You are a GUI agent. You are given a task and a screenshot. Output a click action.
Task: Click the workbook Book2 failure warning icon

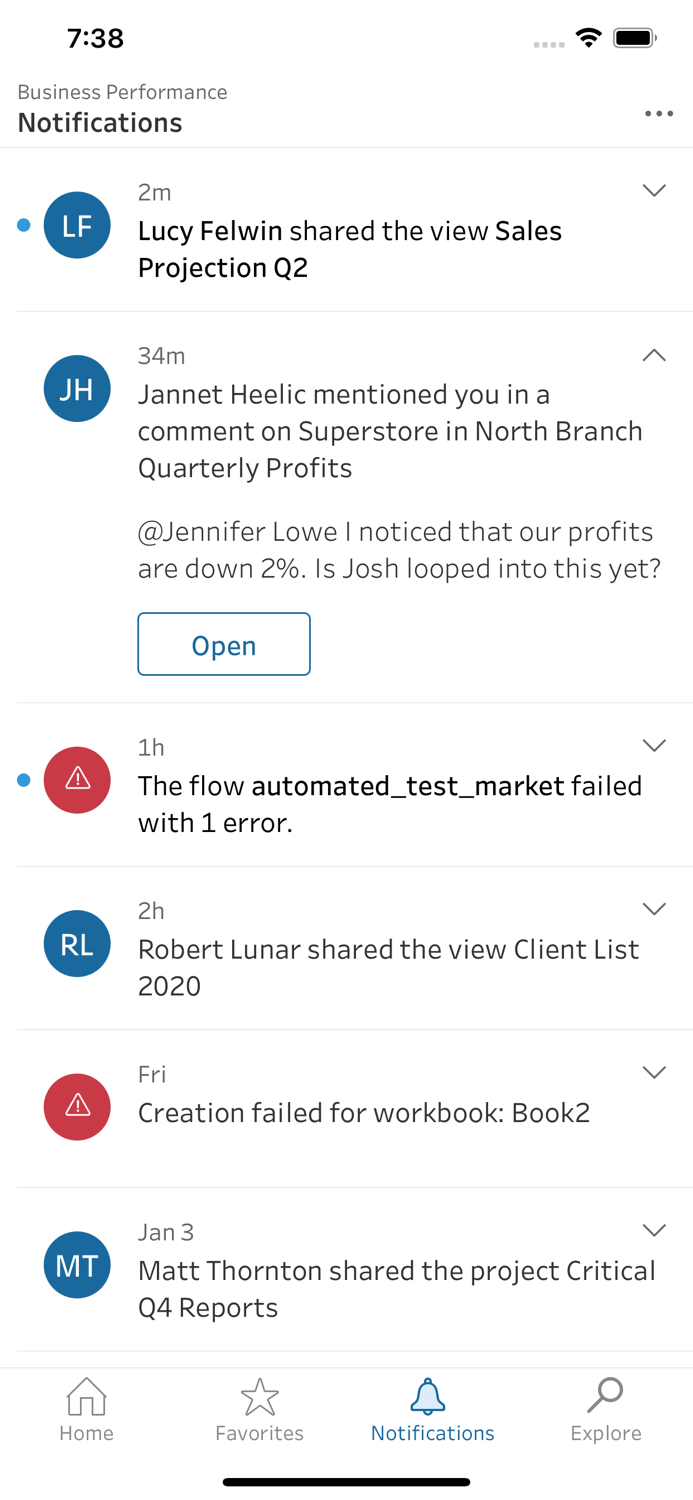[x=77, y=1107]
